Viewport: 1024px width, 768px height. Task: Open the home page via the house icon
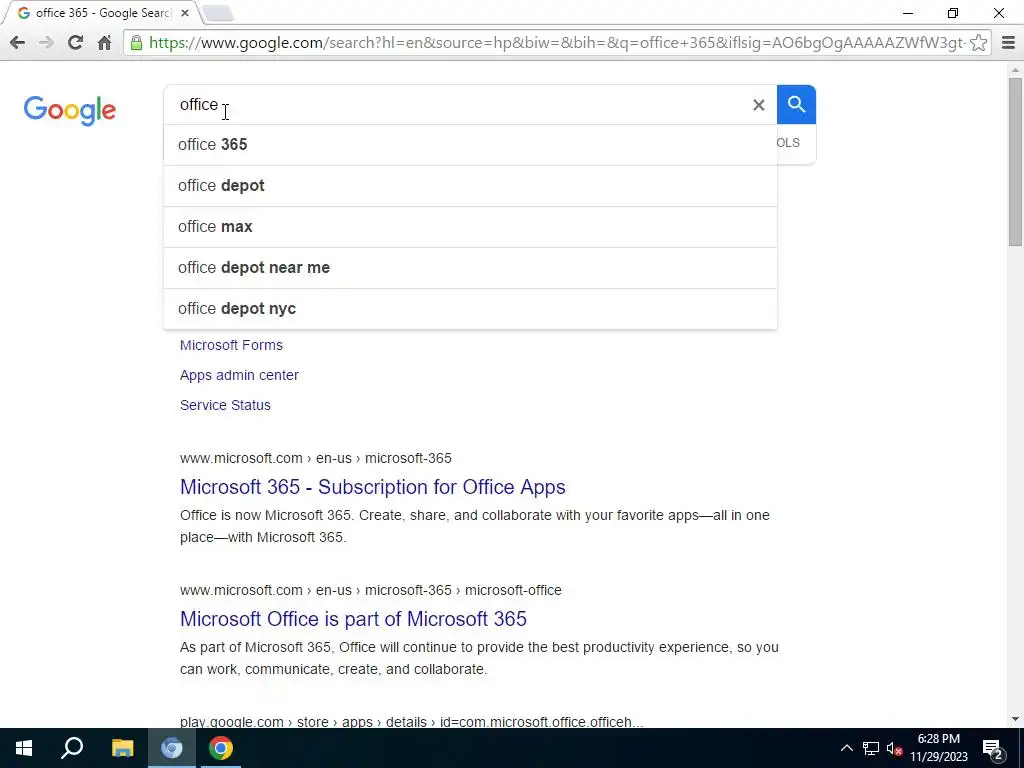(x=104, y=43)
